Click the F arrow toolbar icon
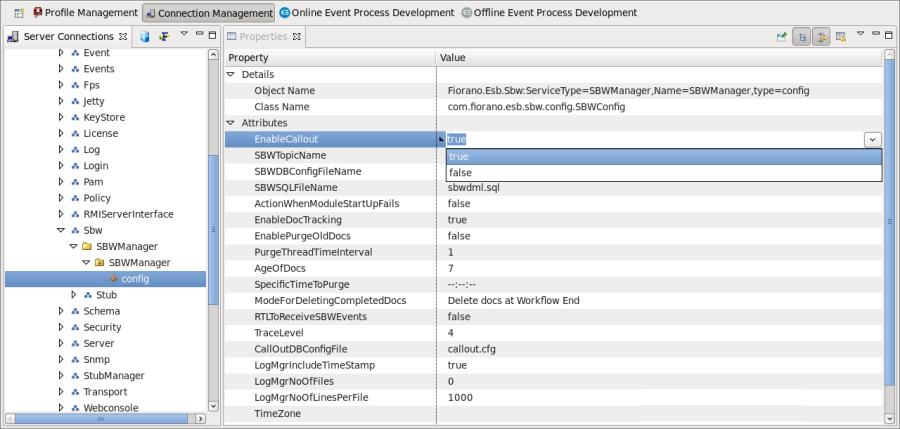900x429 pixels. click(x=164, y=37)
